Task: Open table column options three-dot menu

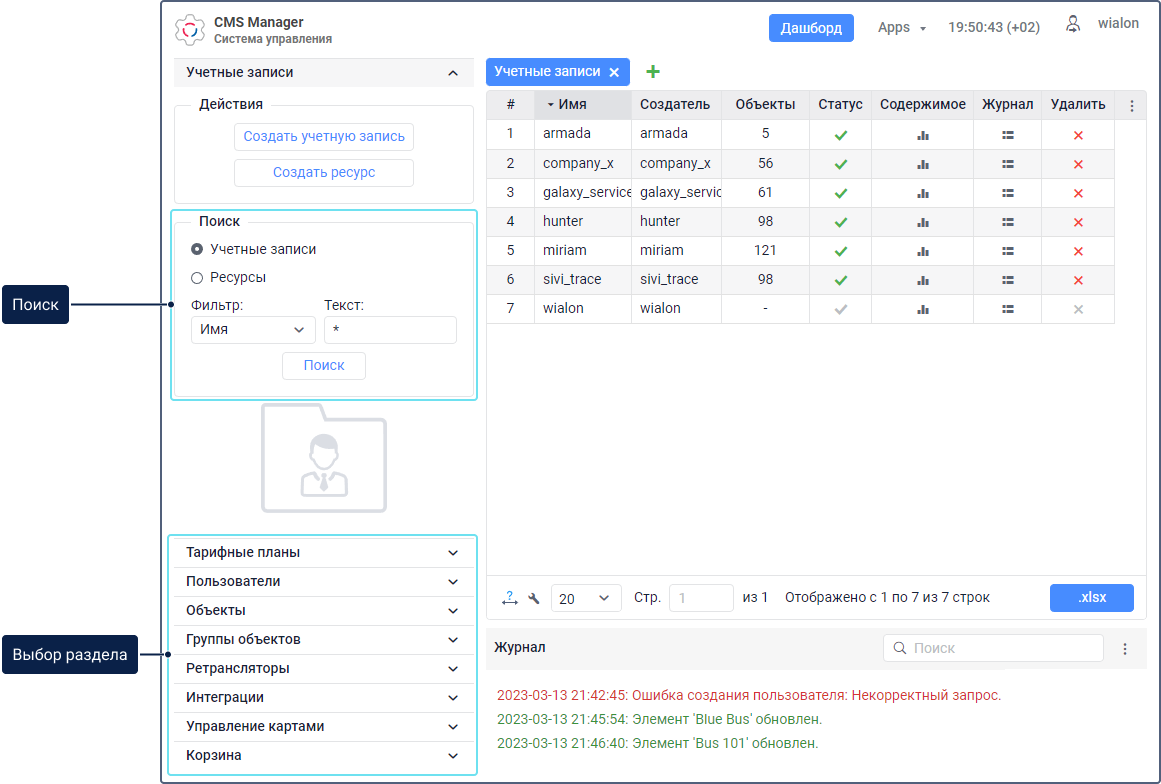Action: pyautogui.click(x=1132, y=105)
